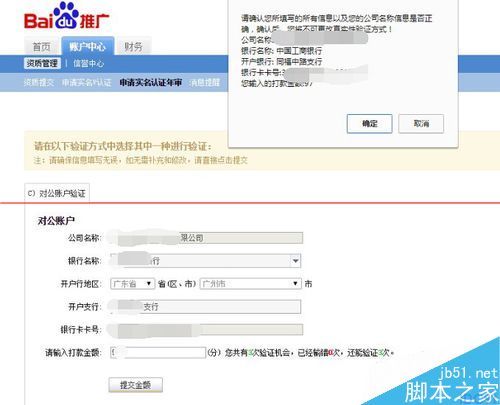The height and width of the screenshot is (405, 500).
Task: Click the 请输入打款金额 input box
Action: tap(158, 352)
